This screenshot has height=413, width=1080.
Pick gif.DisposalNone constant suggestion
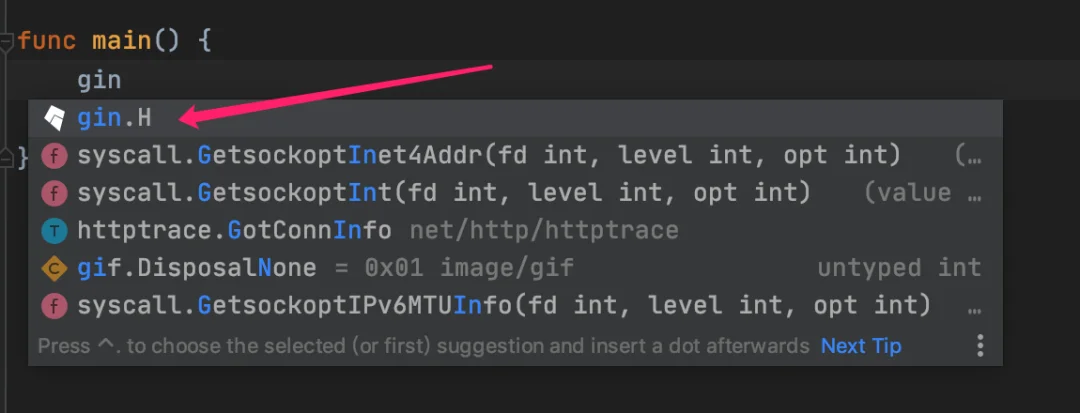515,268
